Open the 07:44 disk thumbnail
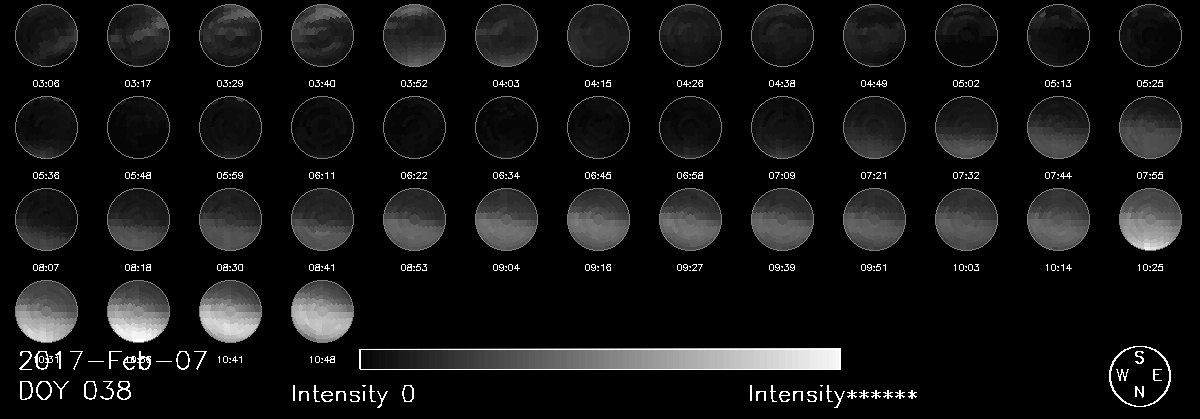1200x419 pixels. [x=1058, y=127]
